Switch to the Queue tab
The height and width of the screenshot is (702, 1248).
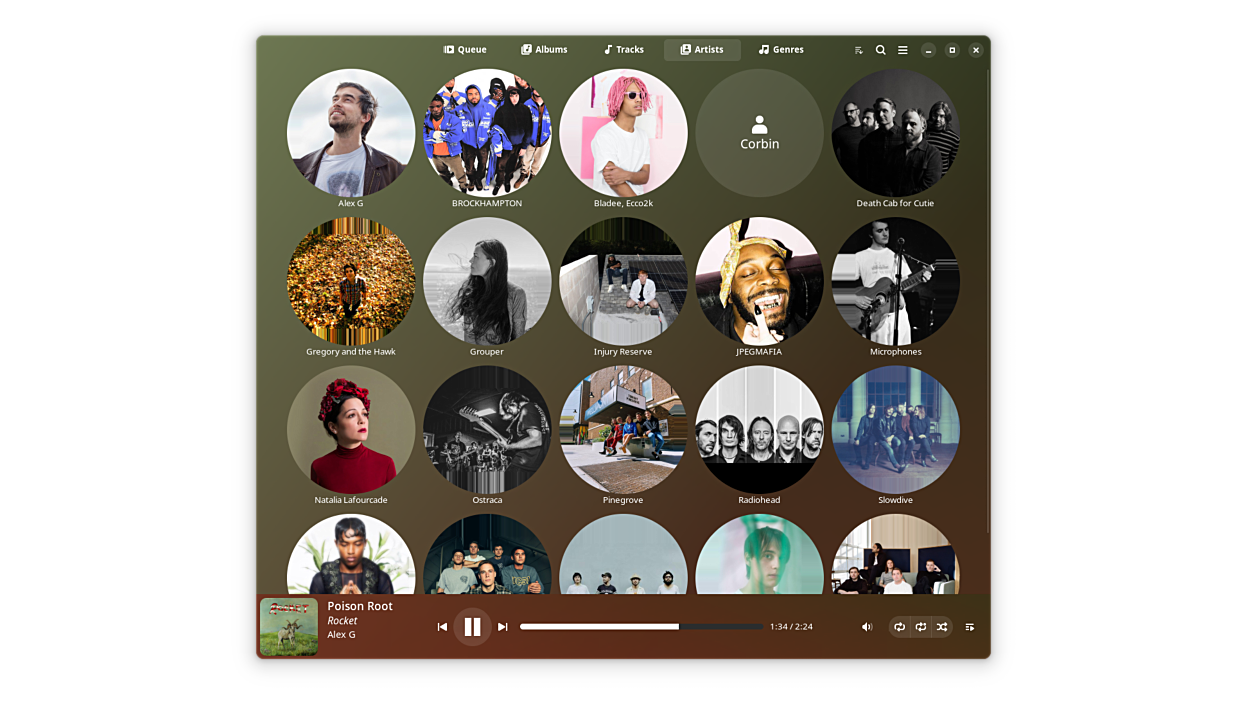point(465,50)
